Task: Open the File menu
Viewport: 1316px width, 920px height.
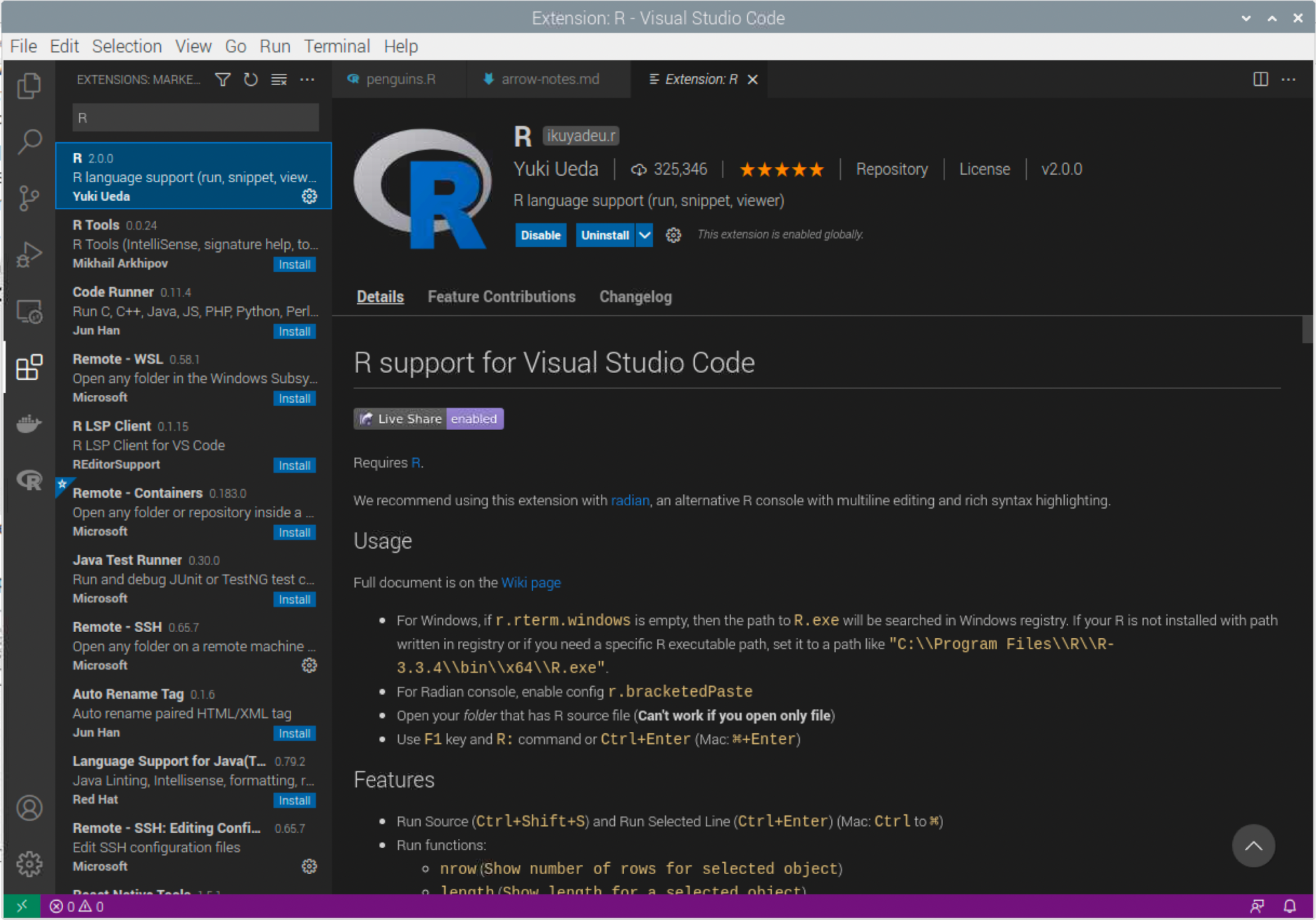Action: [23, 47]
